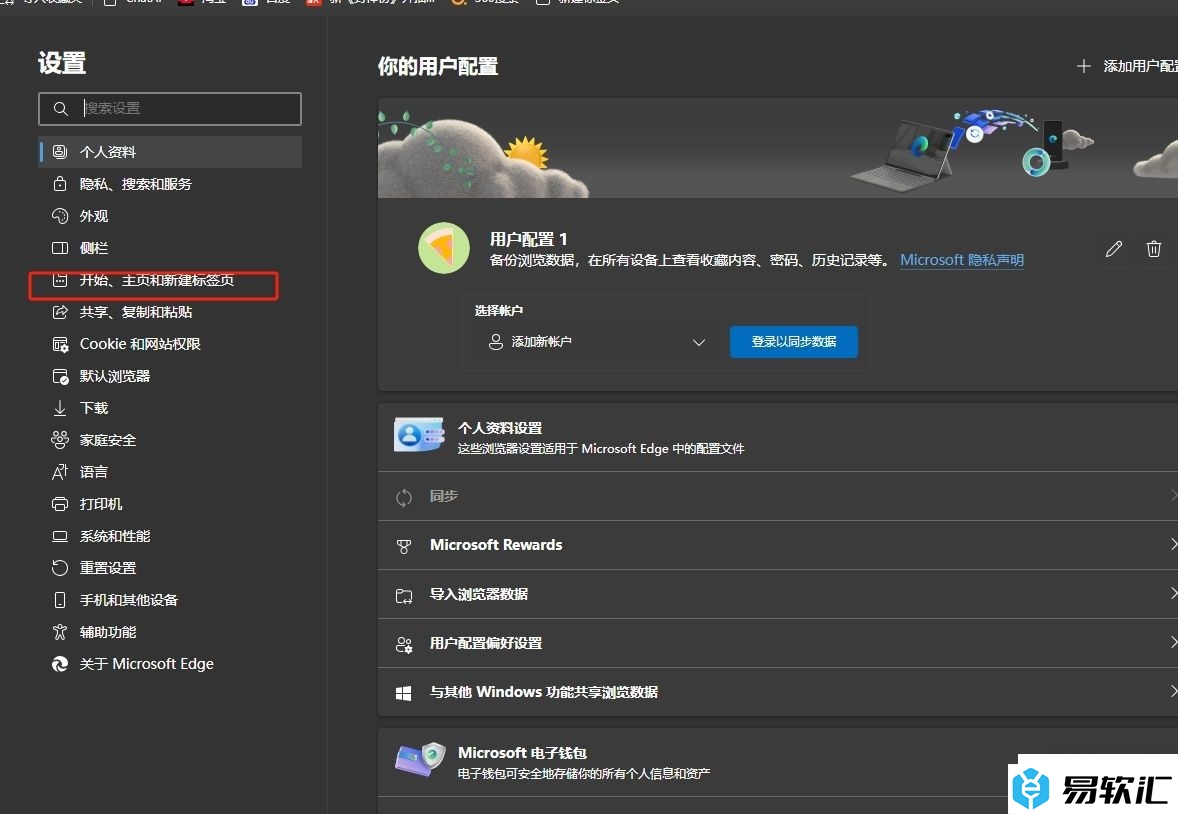Open 隐私、搜索和服务 settings
This screenshot has height=814, width=1178.
[x=171, y=184]
